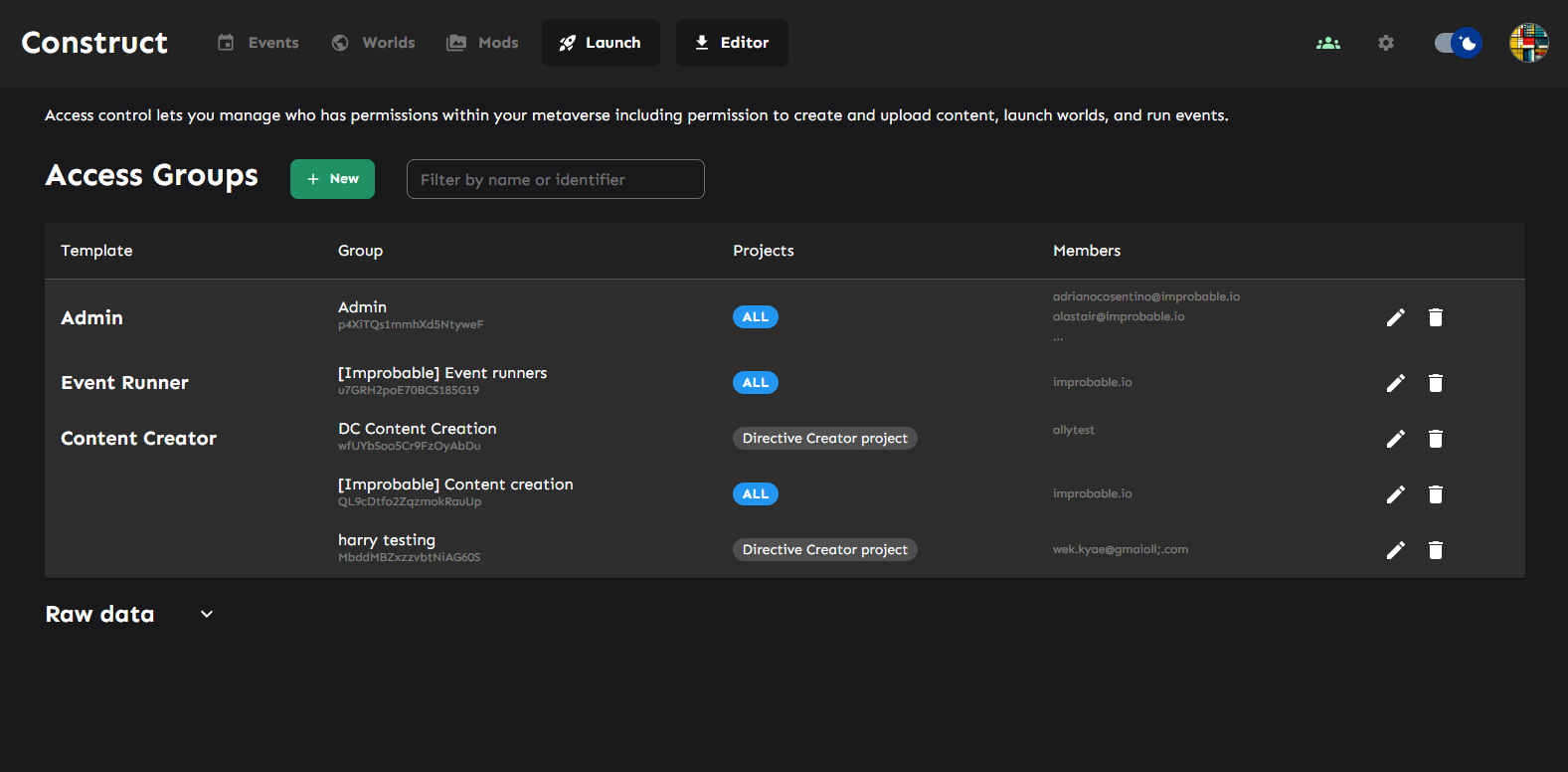Switch to the Mods tab
1568x772 pixels.
click(x=483, y=43)
